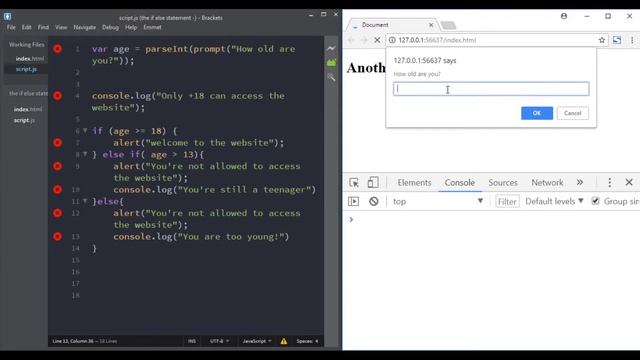640x360 pixels.
Task: Collapse the else fold arrow on line 11
Action: (85, 201)
